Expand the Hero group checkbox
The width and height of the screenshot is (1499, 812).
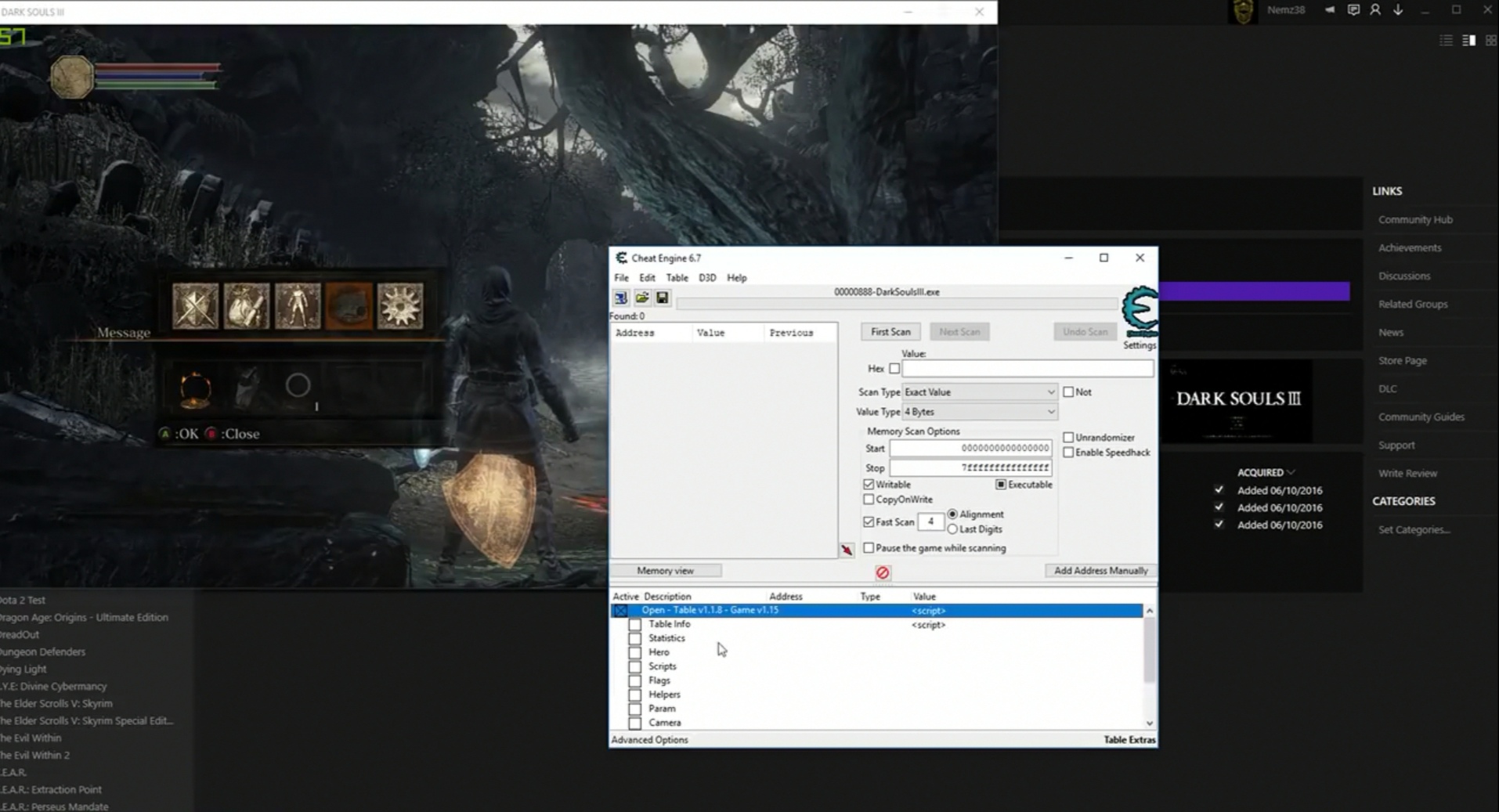pyautogui.click(x=635, y=652)
